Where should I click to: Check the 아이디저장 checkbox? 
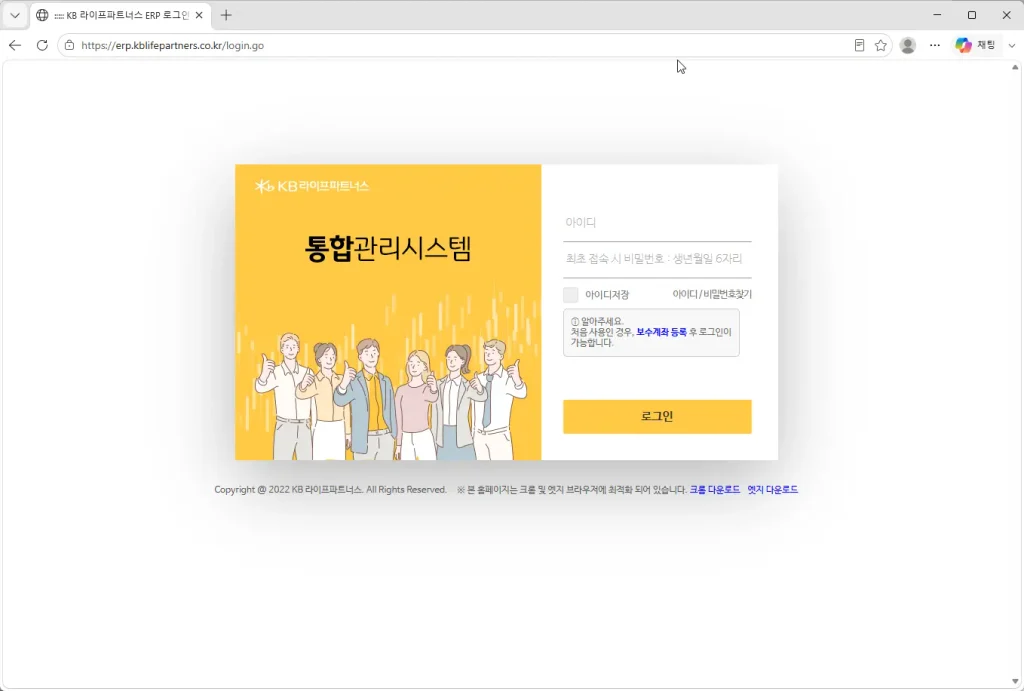[x=571, y=295]
